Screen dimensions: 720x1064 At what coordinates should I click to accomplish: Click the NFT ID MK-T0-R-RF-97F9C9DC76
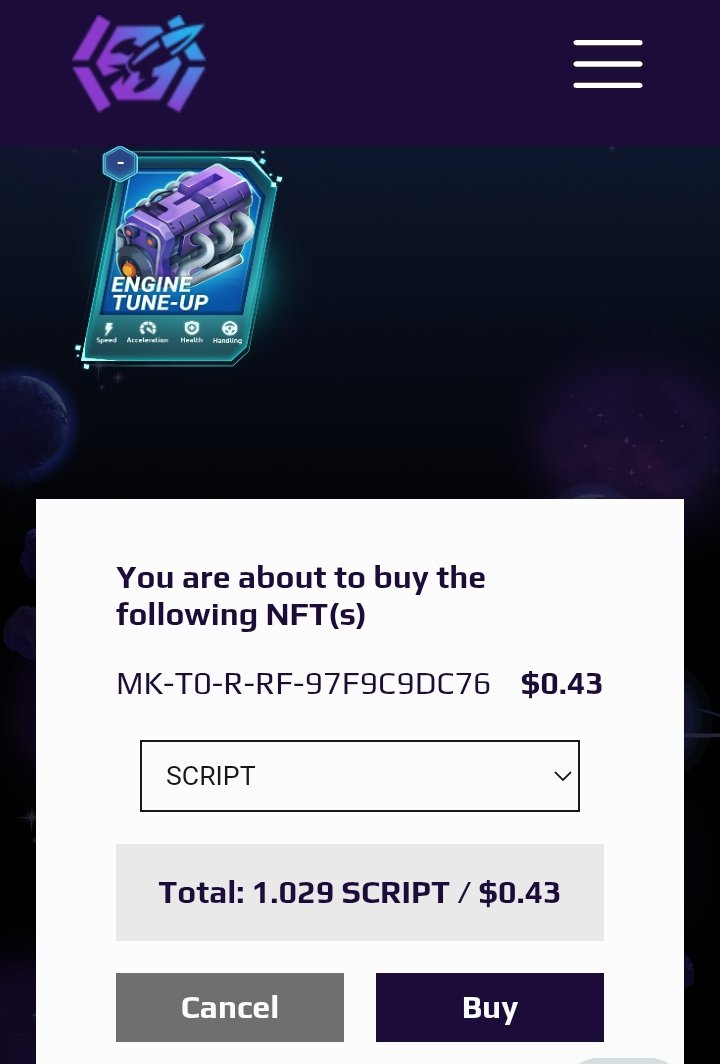pyautogui.click(x=303, y=683)
